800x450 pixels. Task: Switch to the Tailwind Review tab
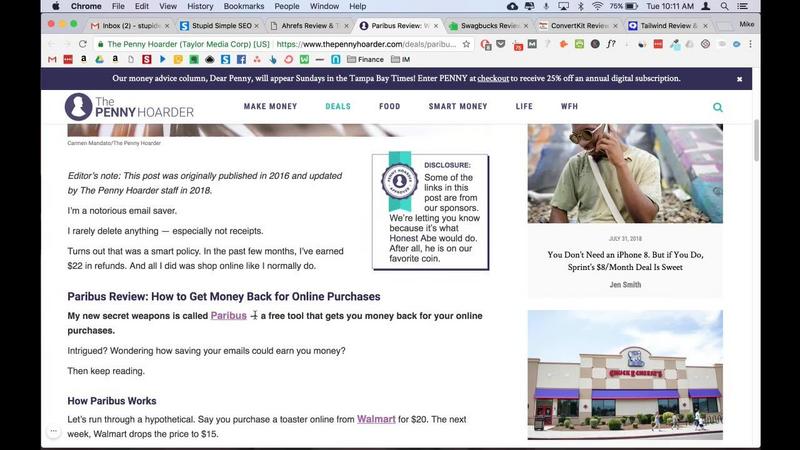tap(668, 26)
